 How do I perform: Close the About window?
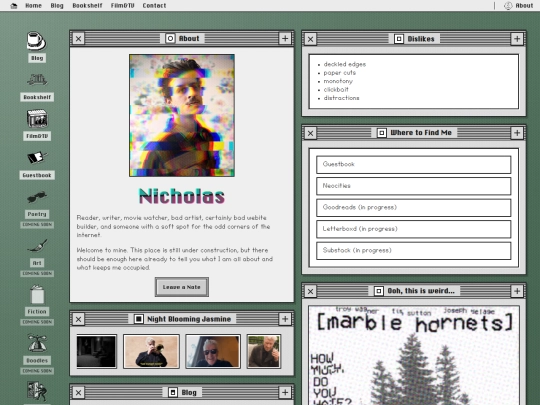[x=79, y=38]
